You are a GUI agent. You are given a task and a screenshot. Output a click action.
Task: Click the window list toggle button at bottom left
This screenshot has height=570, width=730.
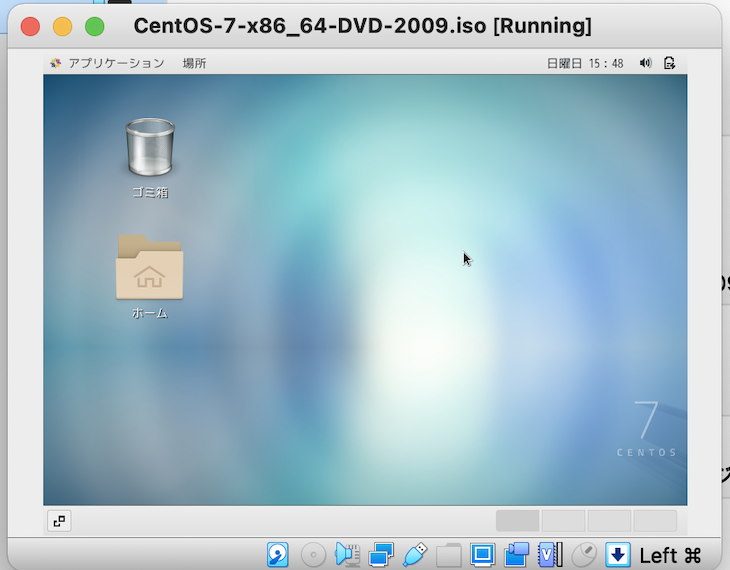coord(59,521)
